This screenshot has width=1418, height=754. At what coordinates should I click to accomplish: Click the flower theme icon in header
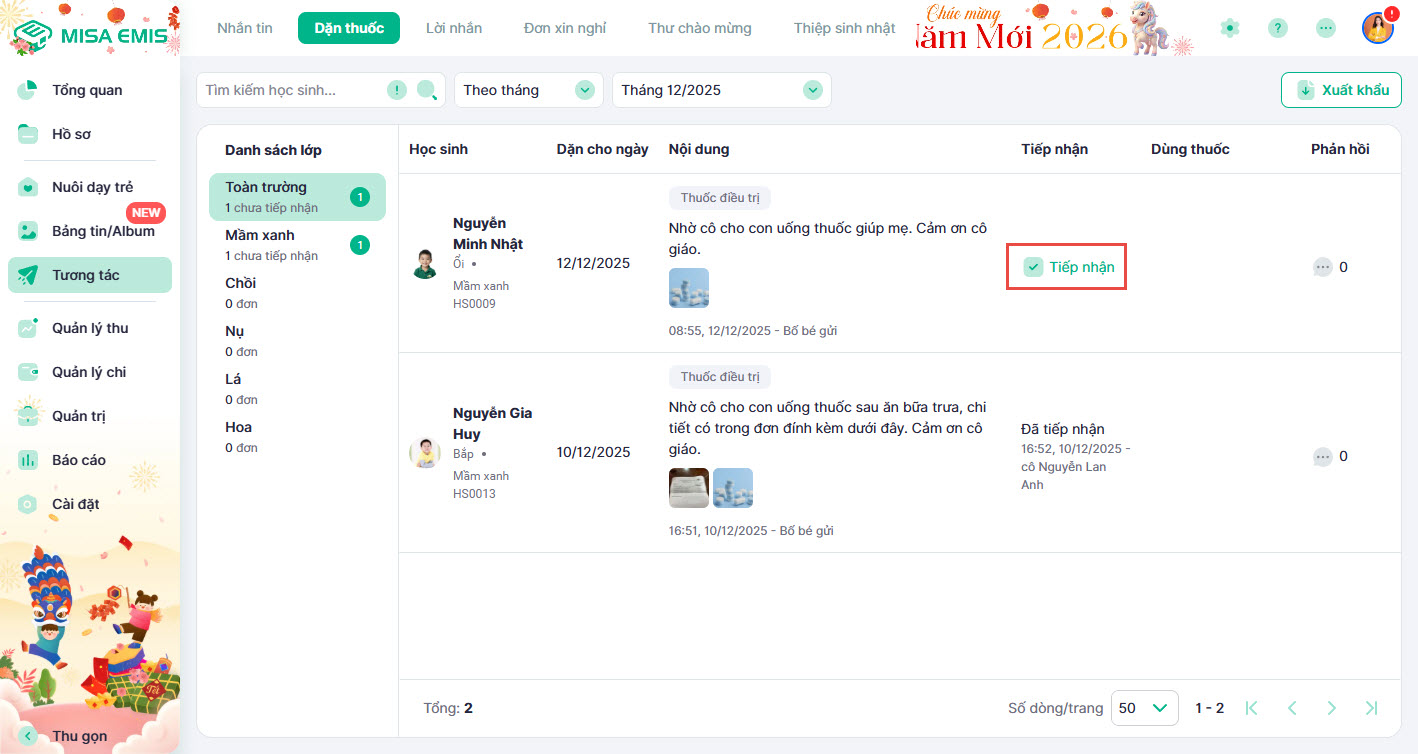point(1229,28)
